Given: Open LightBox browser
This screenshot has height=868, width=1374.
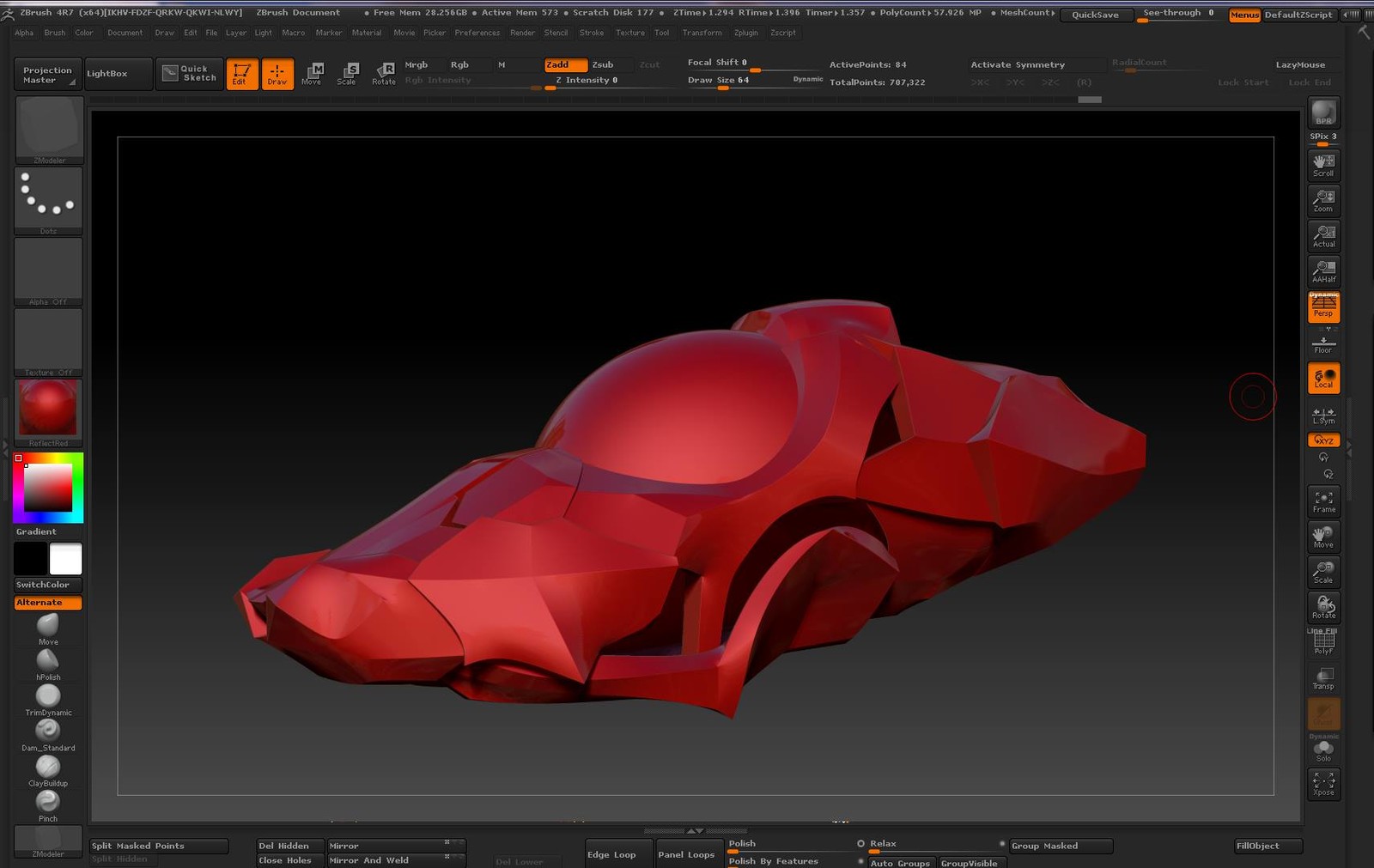Looking at the screenshot, I should point(119,74).
